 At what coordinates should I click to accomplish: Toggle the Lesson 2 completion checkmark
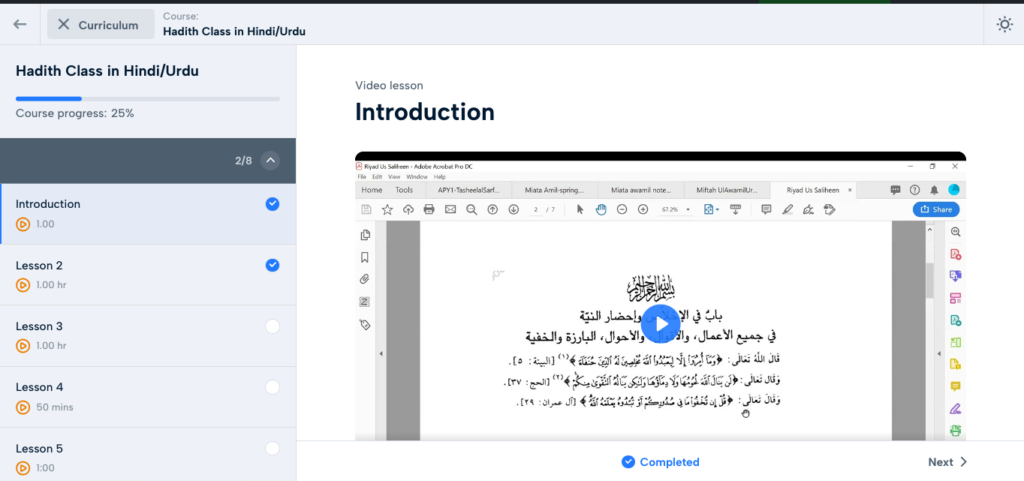272,265
